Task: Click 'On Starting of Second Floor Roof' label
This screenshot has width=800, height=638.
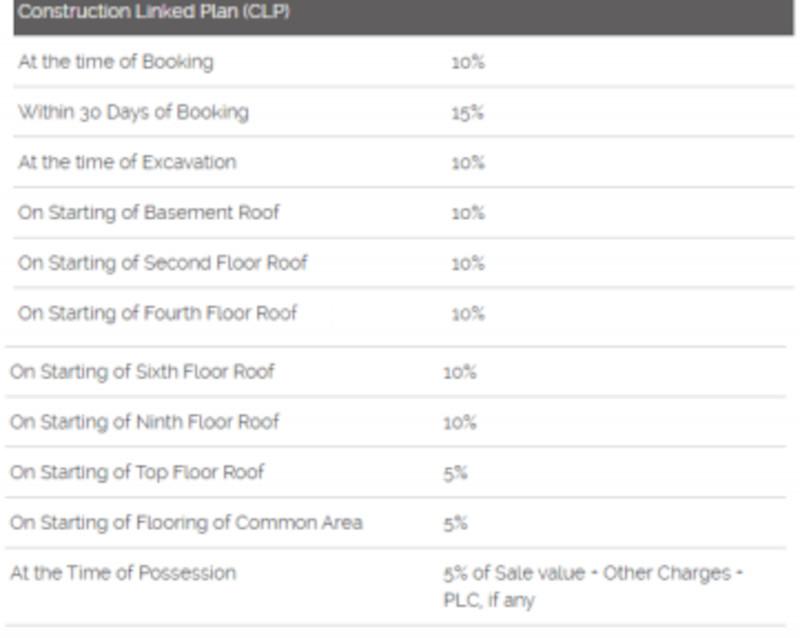Action: [x=162, y=263]
